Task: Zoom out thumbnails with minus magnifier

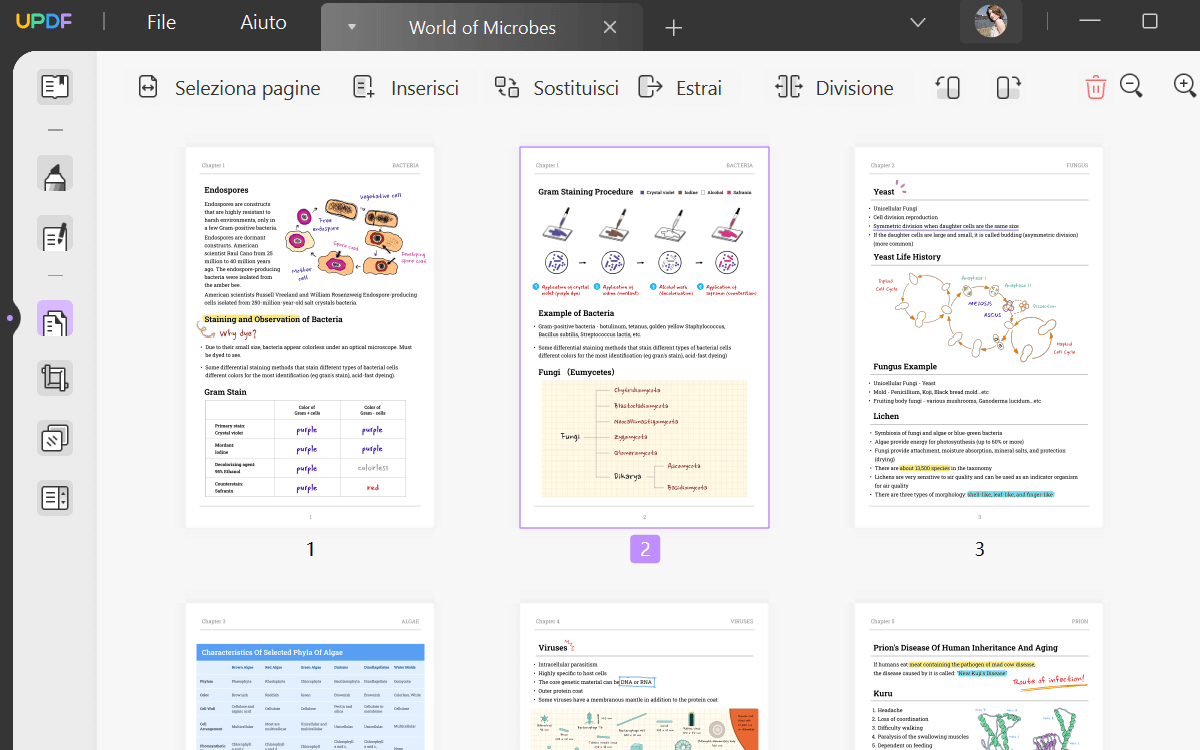Action: point(1131,87)
